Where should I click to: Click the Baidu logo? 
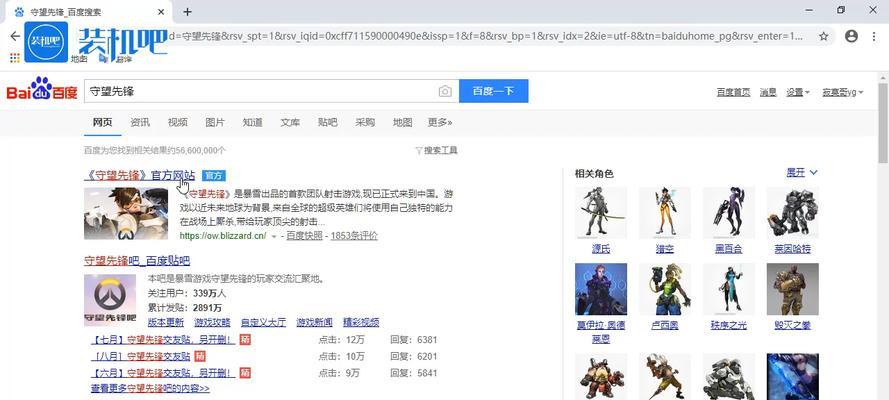[41, 90]
